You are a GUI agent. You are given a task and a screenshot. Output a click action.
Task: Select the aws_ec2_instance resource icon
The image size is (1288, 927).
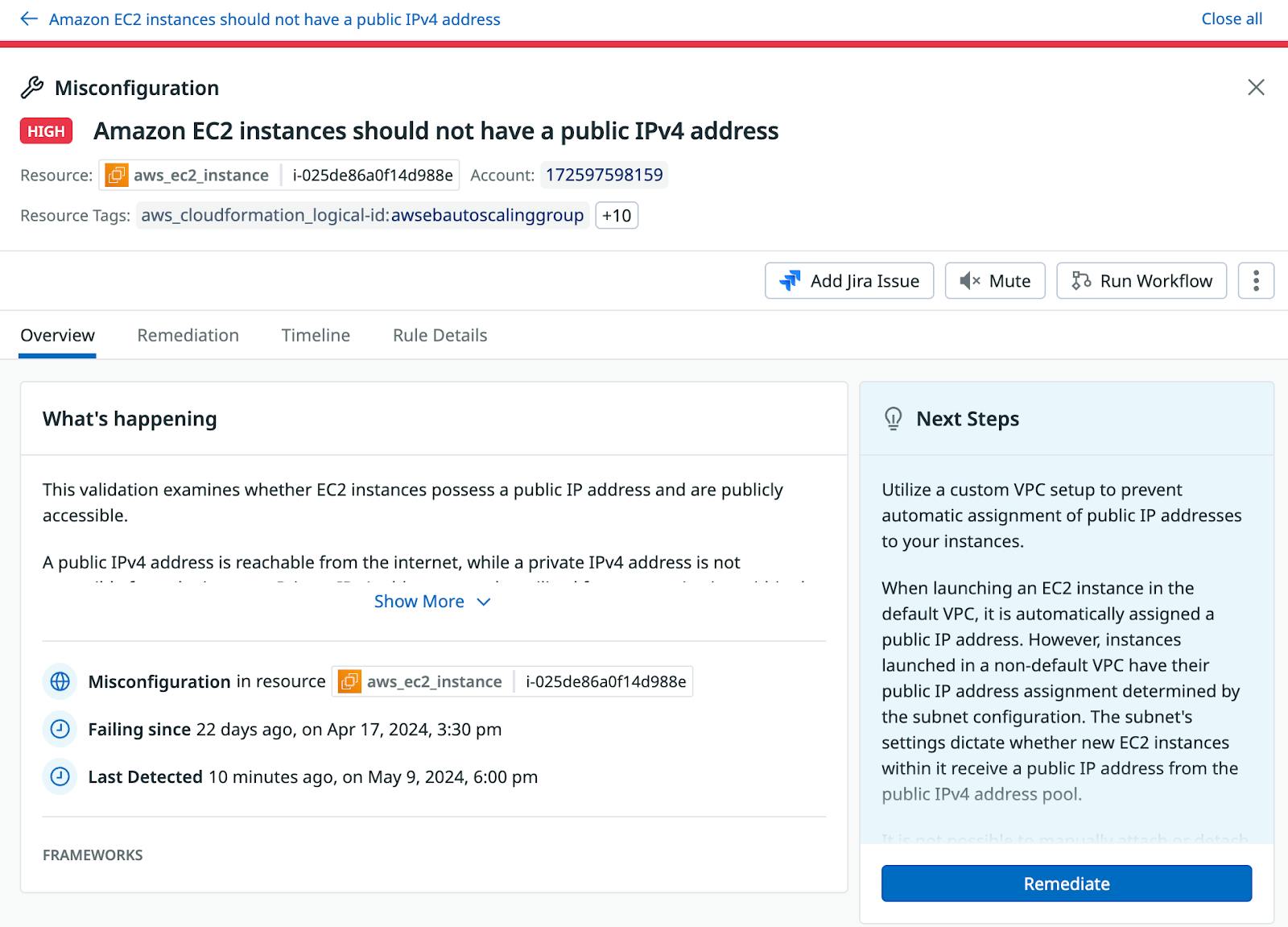coord(117,175)
